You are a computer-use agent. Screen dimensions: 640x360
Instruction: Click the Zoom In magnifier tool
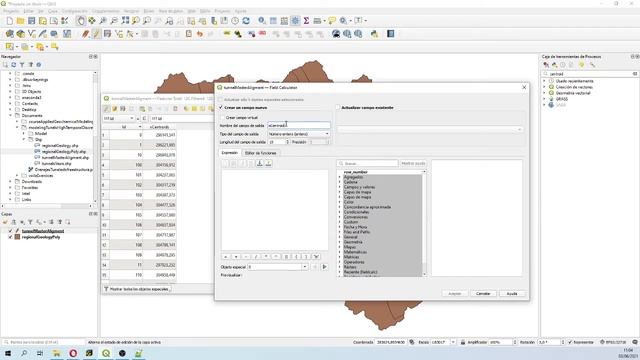[103, 21]
